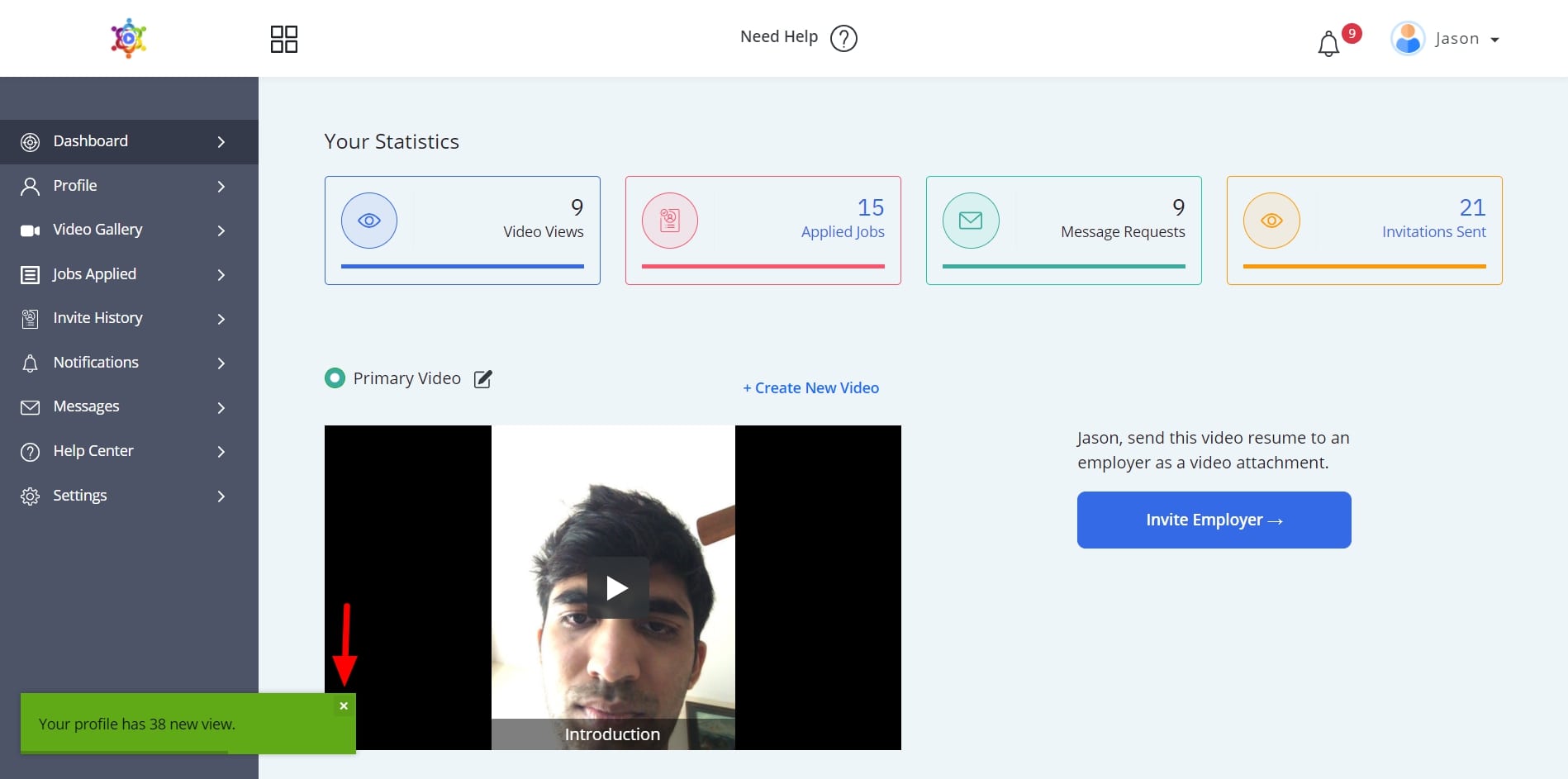The image size is (1568, 779).
Task: Open Video Gallery in the sidebar
Action: coord(97,230)
